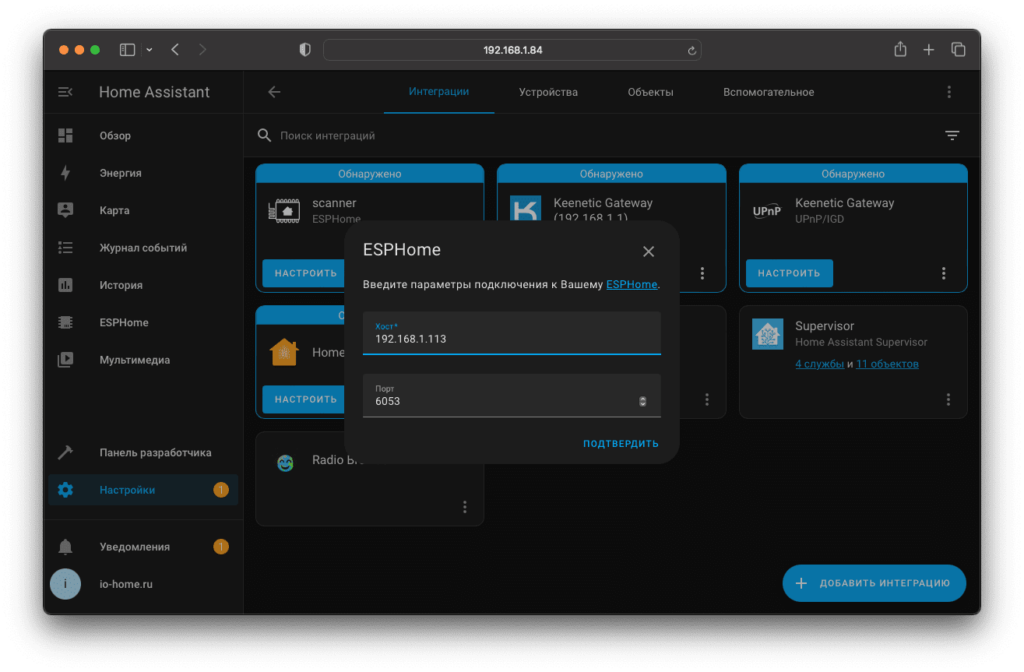
Task: Open the page overflow menu beside Вспомогательное
Action: 949,92
